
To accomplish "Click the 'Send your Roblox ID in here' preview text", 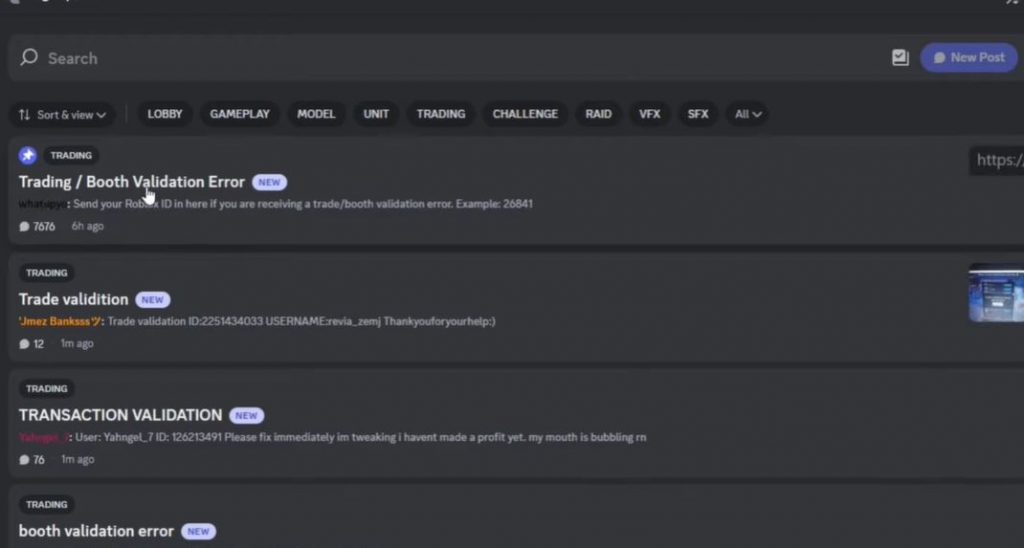I will 302,204.
